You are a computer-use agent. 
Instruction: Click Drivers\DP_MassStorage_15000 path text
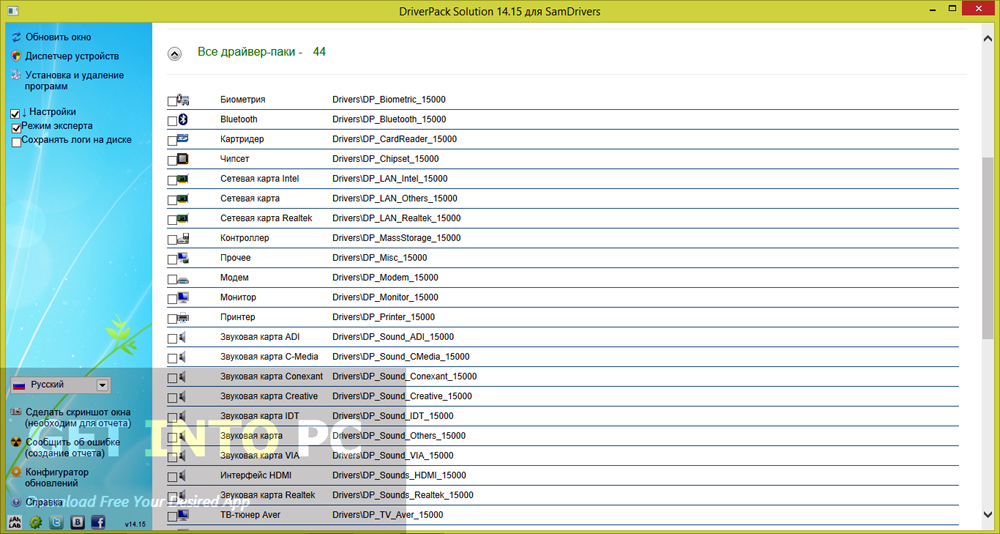coord(396,238)
